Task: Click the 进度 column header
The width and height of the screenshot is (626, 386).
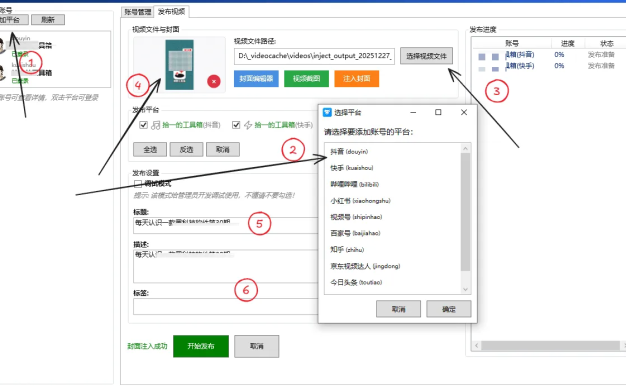Action: 568,43
